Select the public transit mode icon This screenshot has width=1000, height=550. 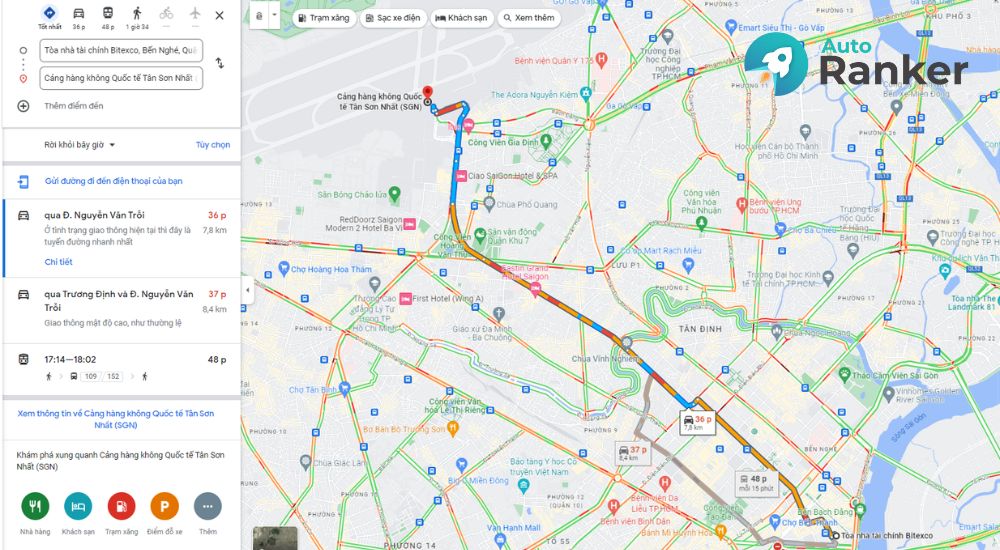click(108, 14)
